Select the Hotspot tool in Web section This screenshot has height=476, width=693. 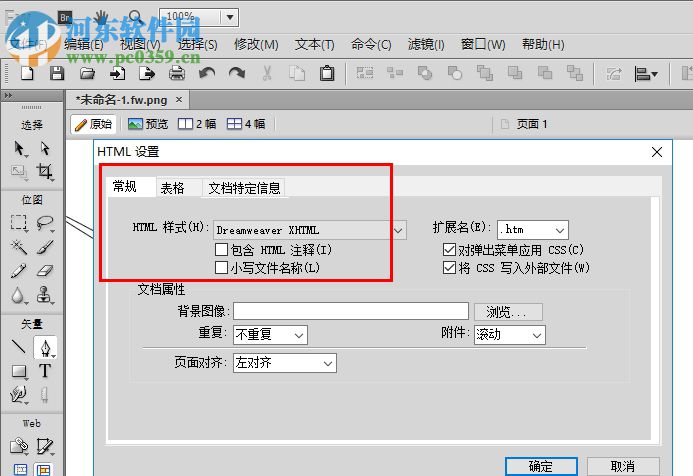19,446
